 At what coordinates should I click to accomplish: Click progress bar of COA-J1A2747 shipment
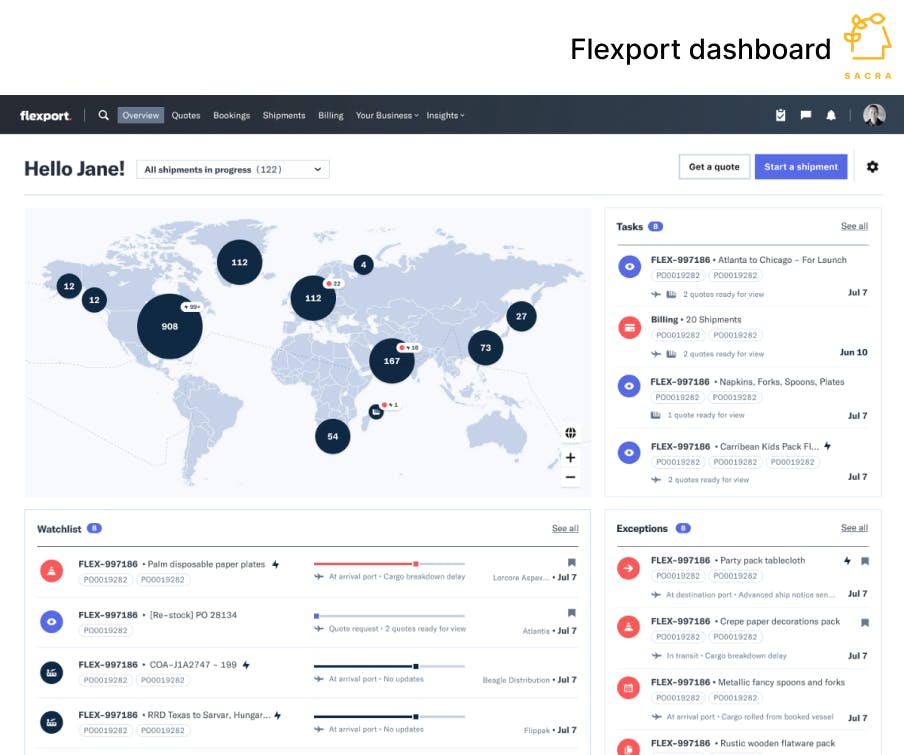389,666
